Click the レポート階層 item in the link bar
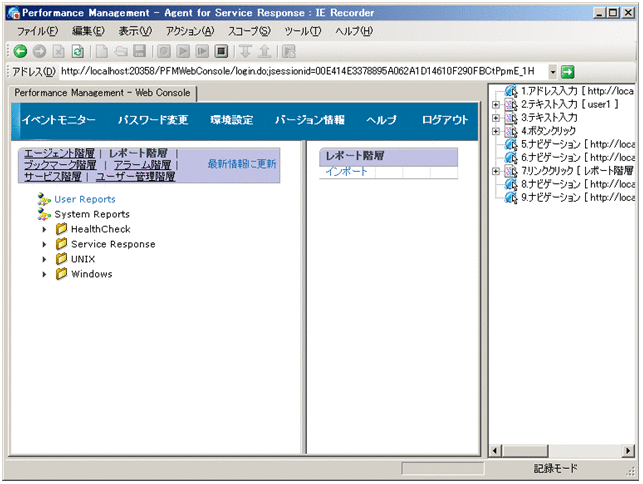 [x=138, y=153]
